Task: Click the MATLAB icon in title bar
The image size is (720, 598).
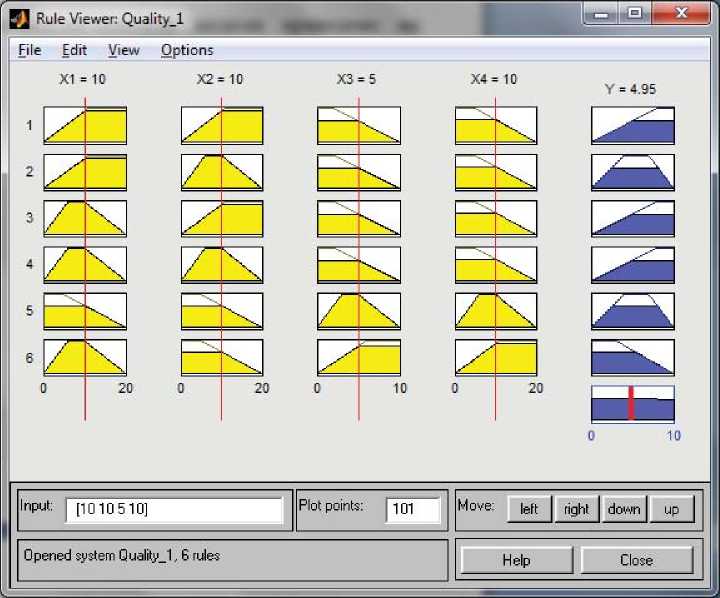Action: [20, 19]
